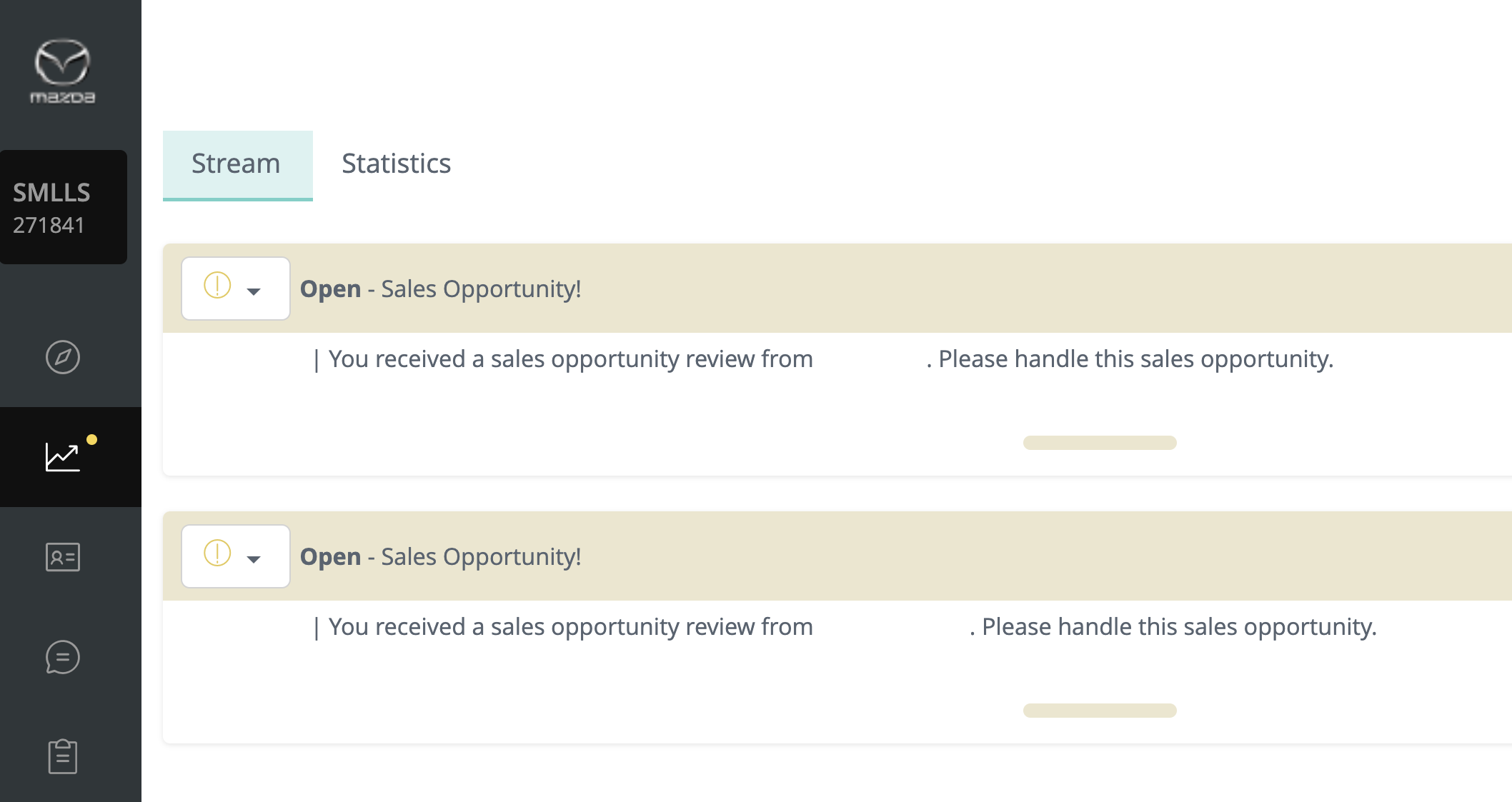Click the Mazda logo in sidebar
Screen dimensions: 1512x802
click(62, 71)
